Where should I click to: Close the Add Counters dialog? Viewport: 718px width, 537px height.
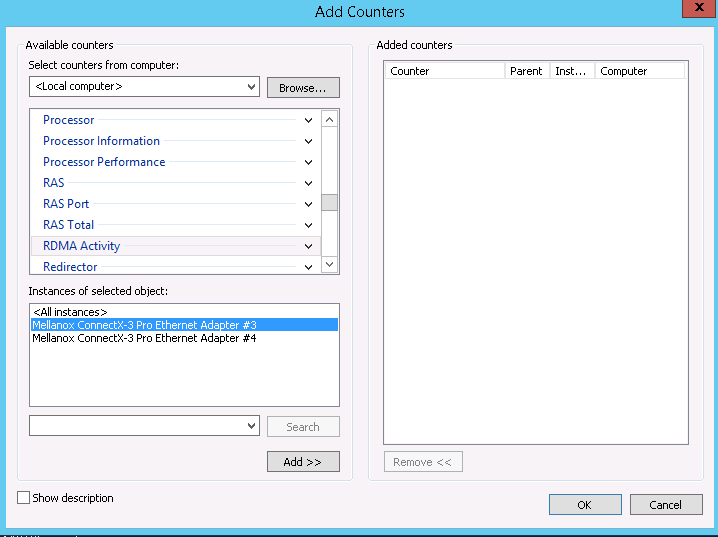point(699,8)
